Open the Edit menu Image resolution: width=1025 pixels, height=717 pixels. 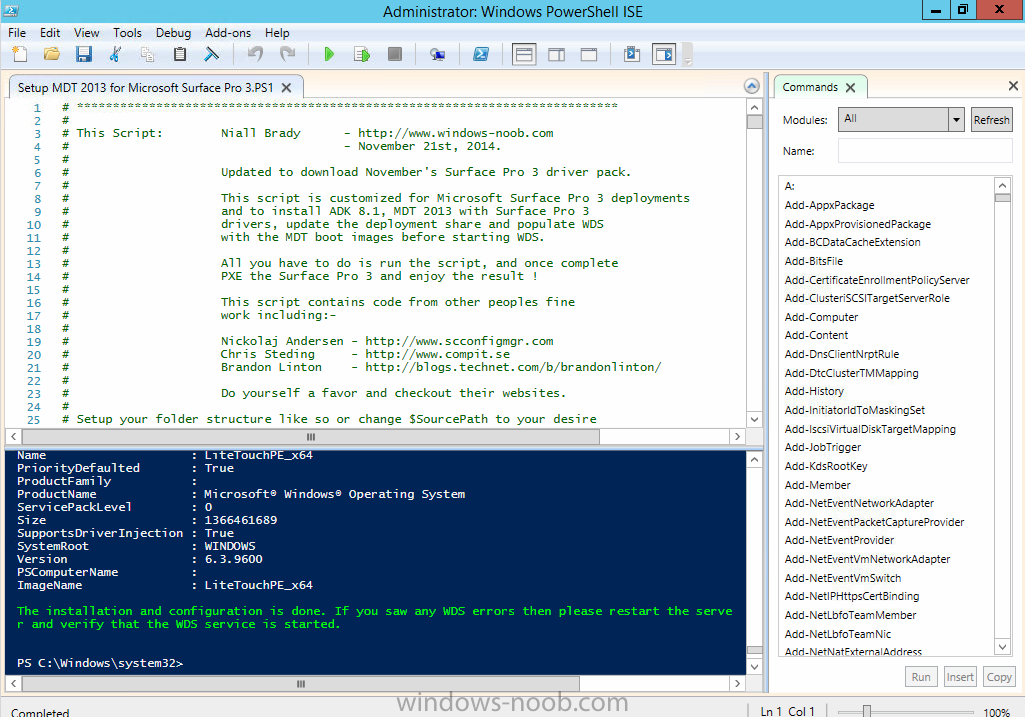(50, 33)
